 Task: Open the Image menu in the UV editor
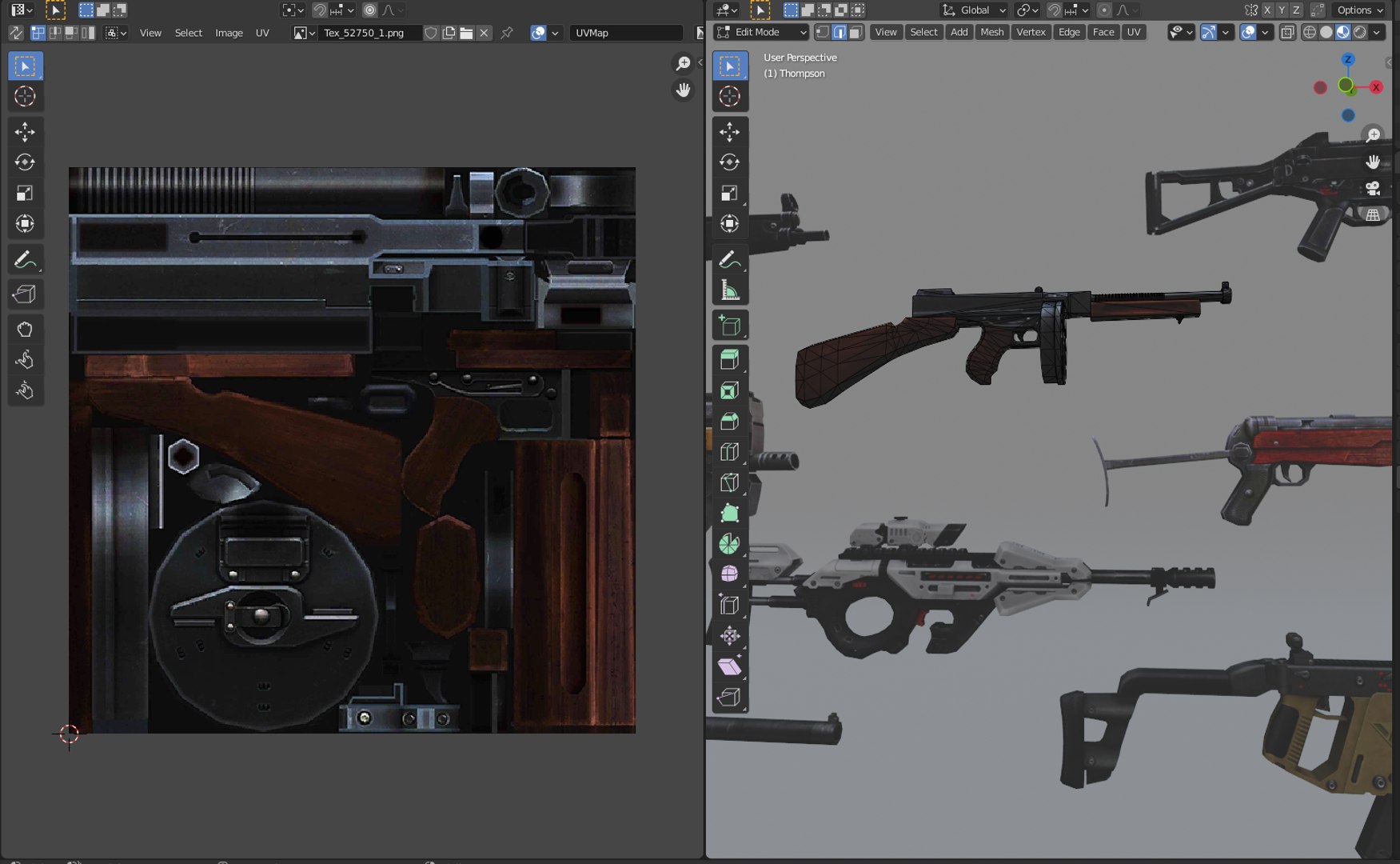click(x=229, y=33)
